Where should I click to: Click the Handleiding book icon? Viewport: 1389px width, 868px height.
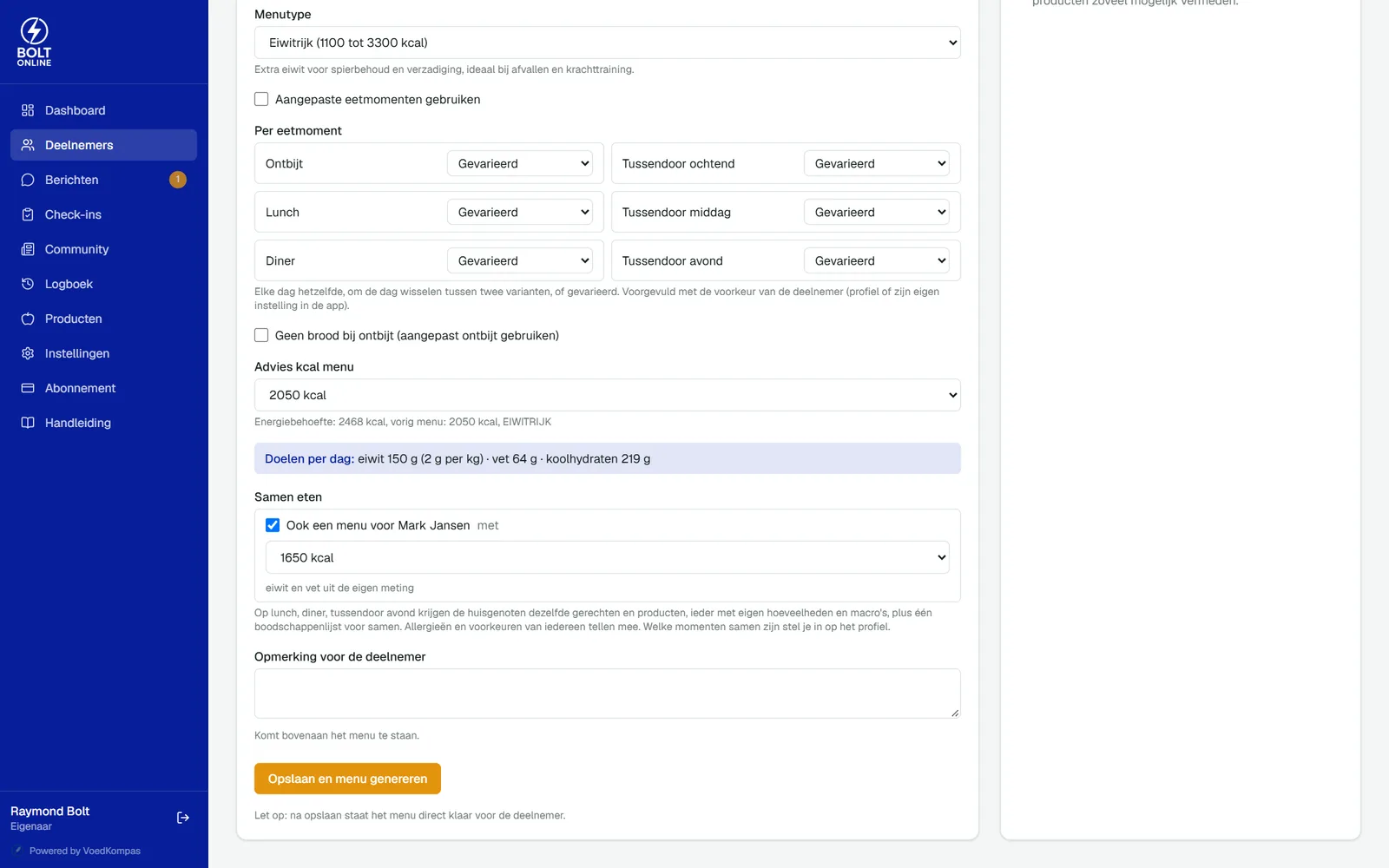tap(28, 423)
